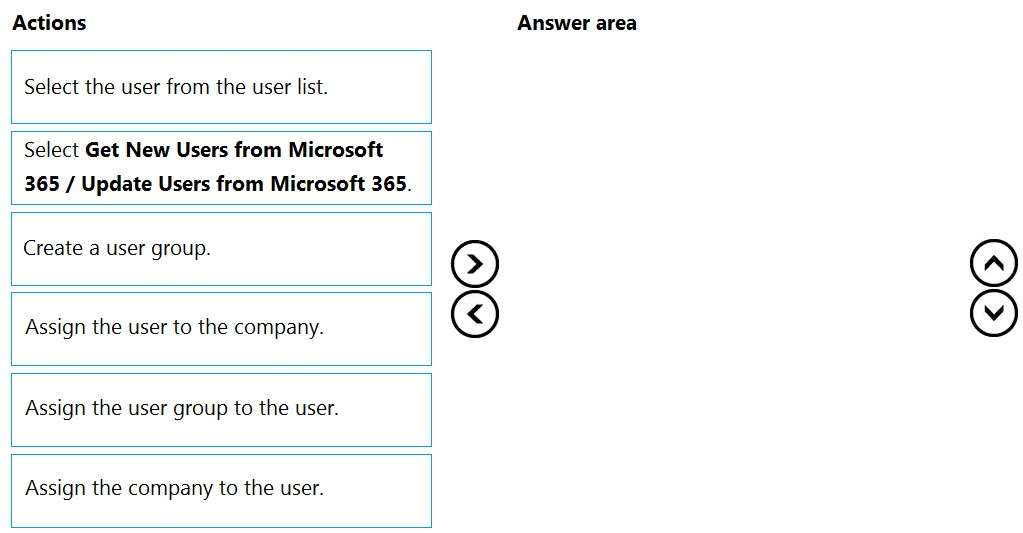Select 'Assign the user group to the user' action

pos(221,409)
